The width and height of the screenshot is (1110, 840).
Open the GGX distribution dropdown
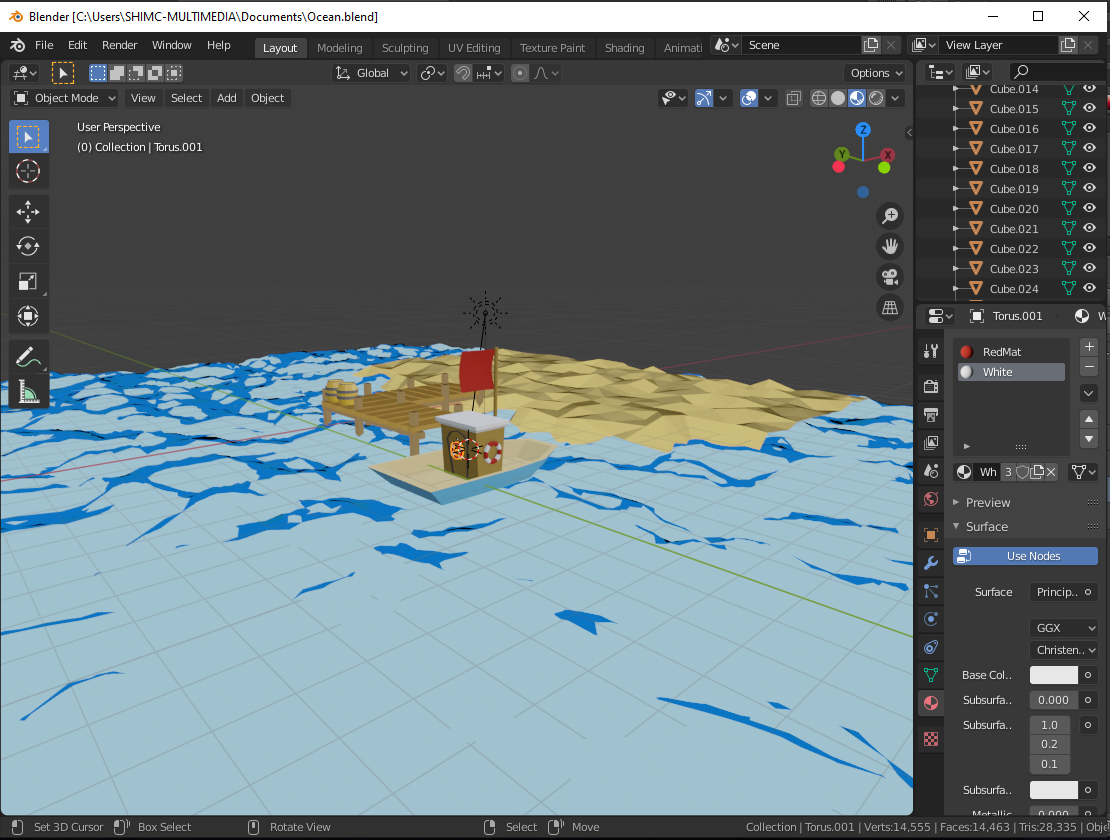(1063, 627)
